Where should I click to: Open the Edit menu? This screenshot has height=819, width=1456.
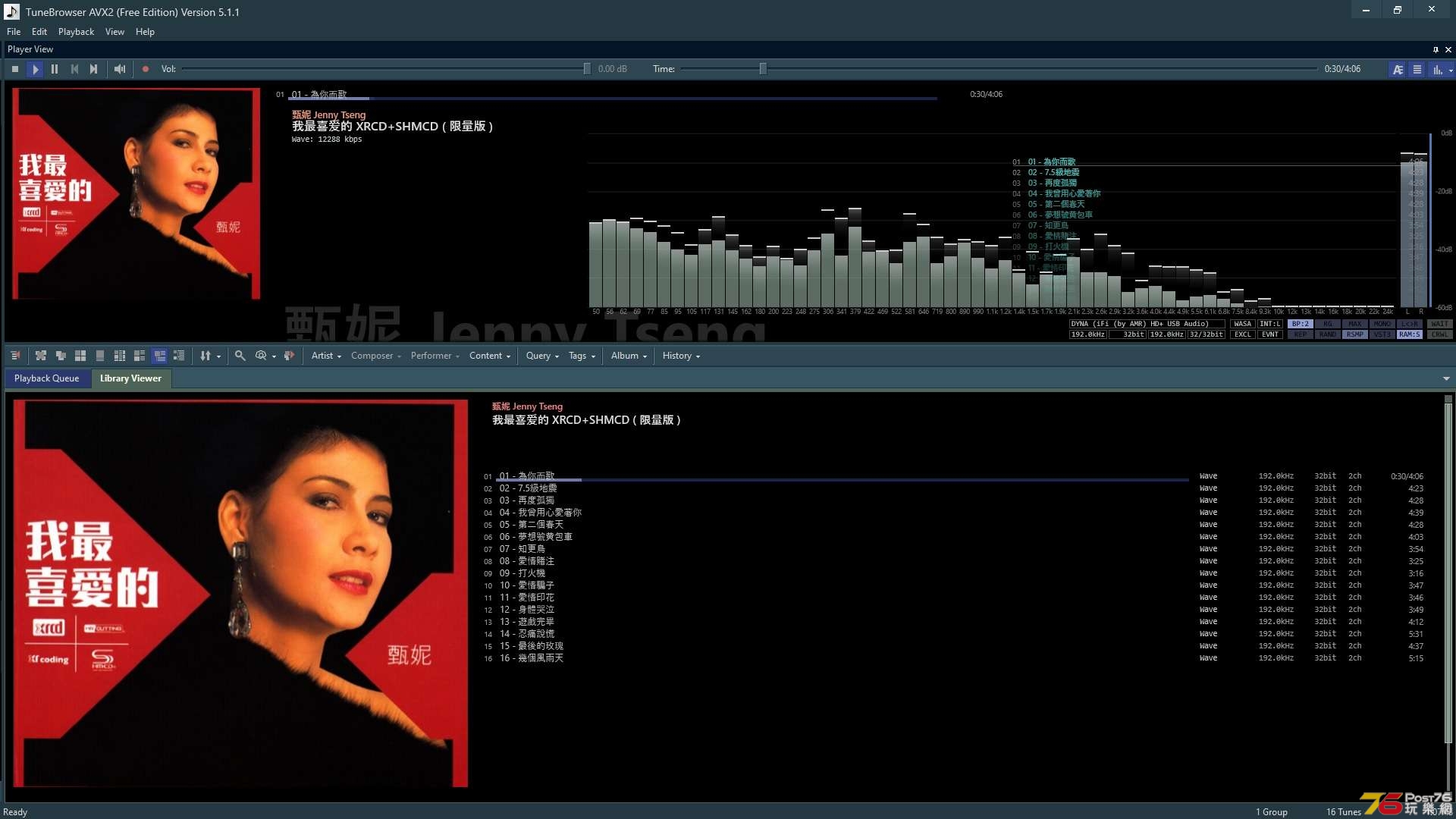tap(39, 32)
